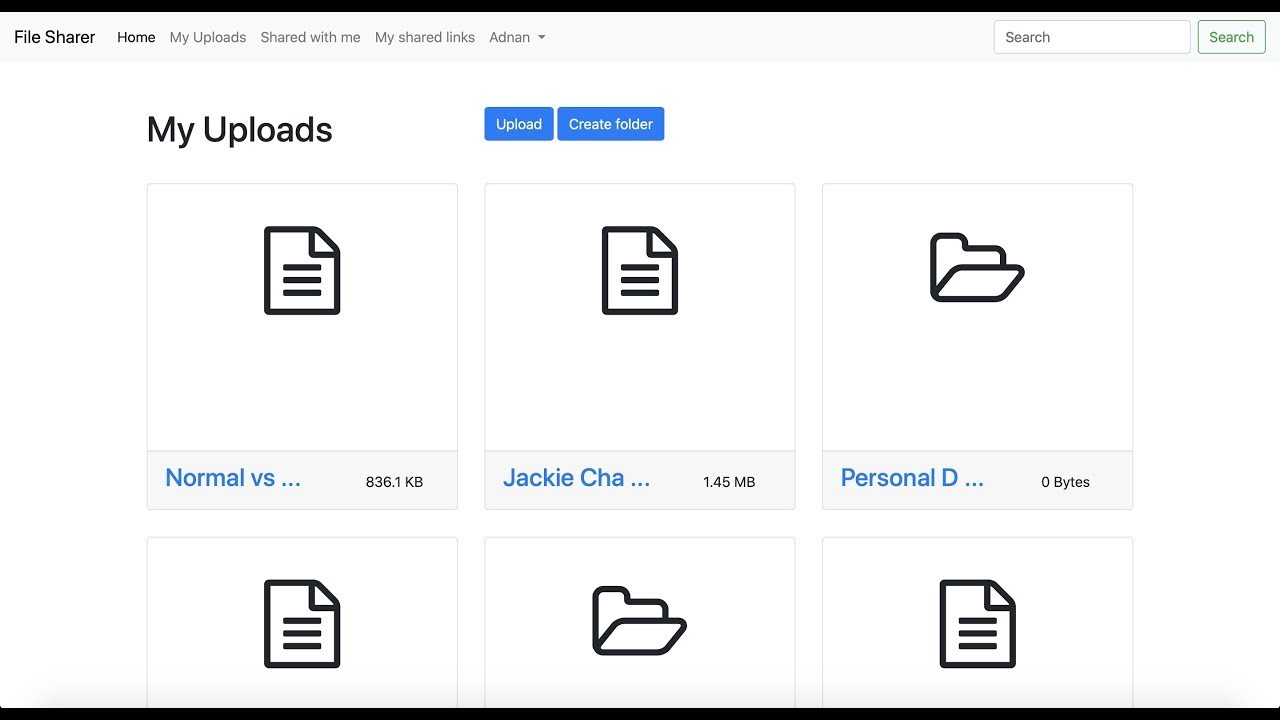The width and height of the screenshot is (1280, 720).
Task: Click the My Uploads page heading
Action: tap(240, 130)
